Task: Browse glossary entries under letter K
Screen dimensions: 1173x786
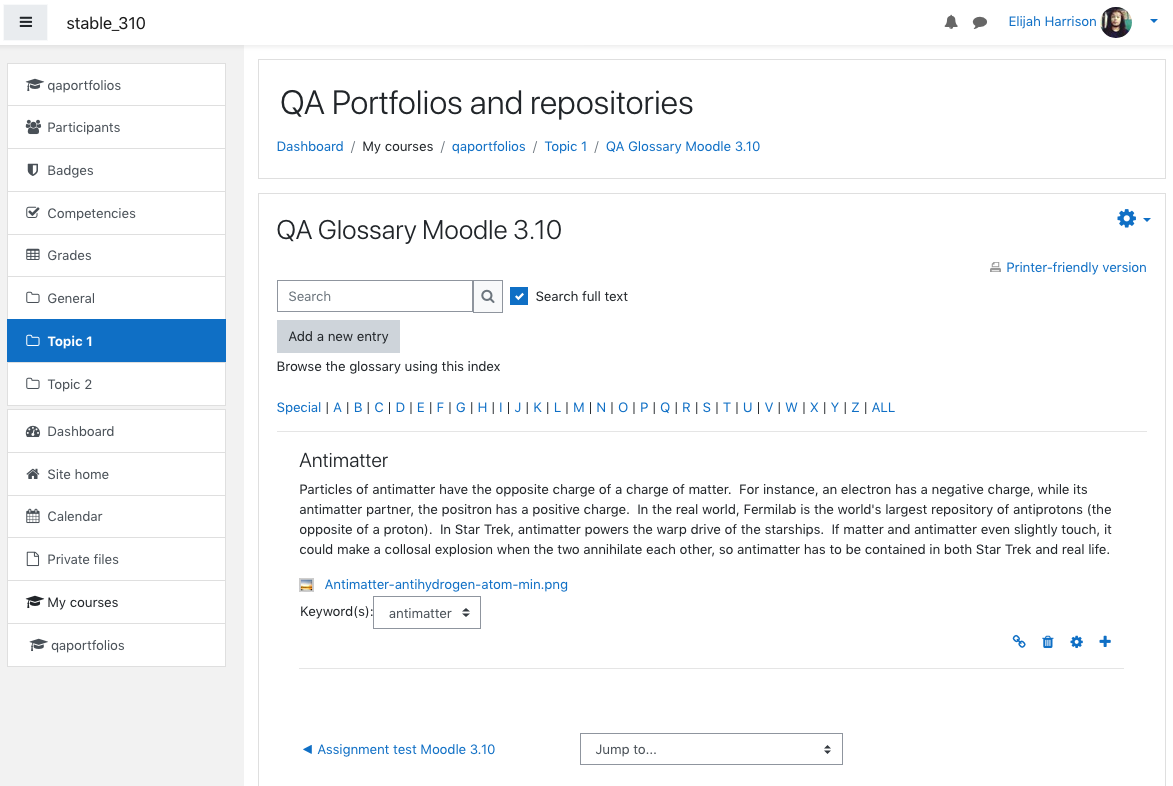Action: (x=537, y=408)
